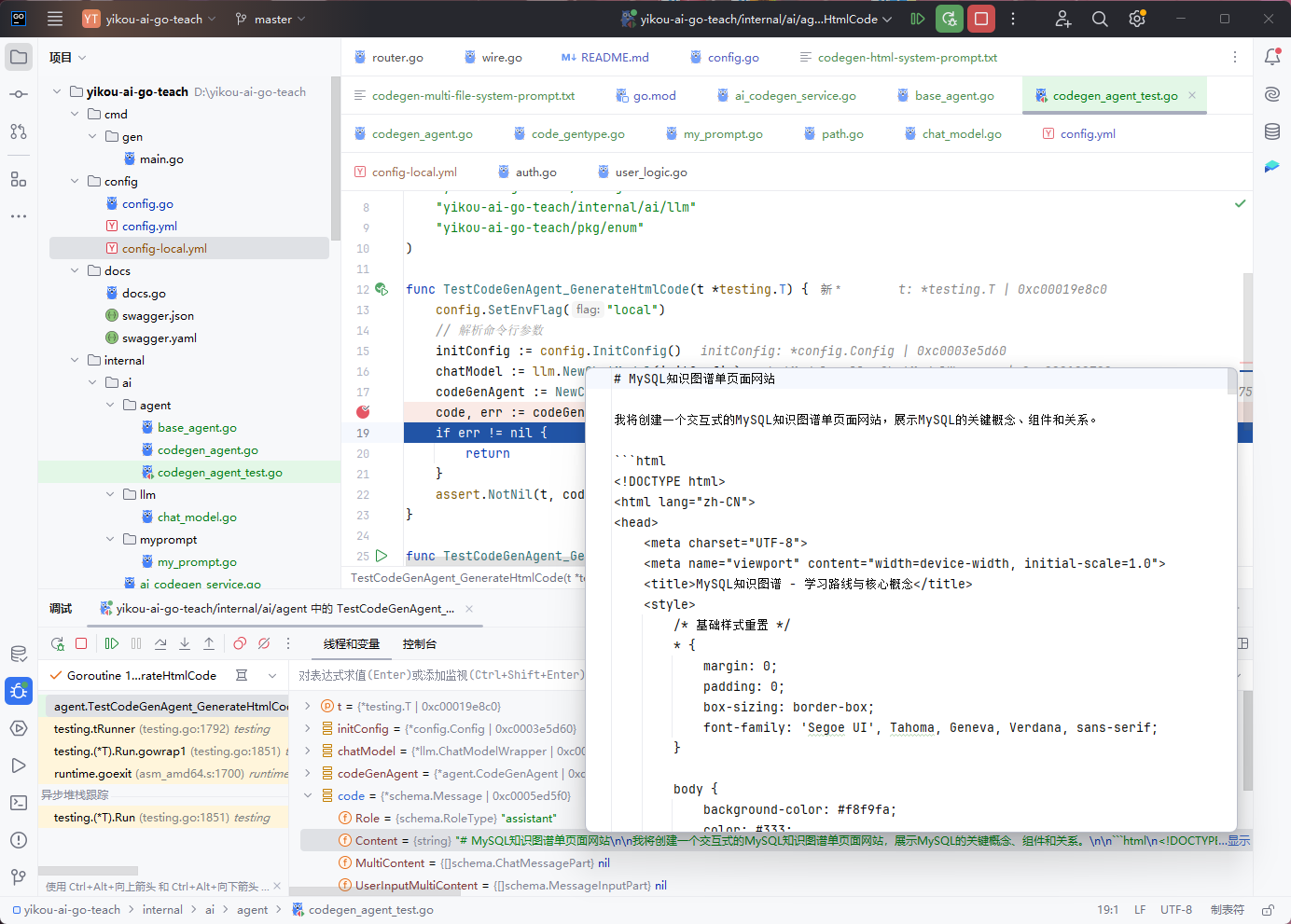Open the Project view selector dropdown
The height and width of the screenshot is (924, 1291).
(68, 58)
